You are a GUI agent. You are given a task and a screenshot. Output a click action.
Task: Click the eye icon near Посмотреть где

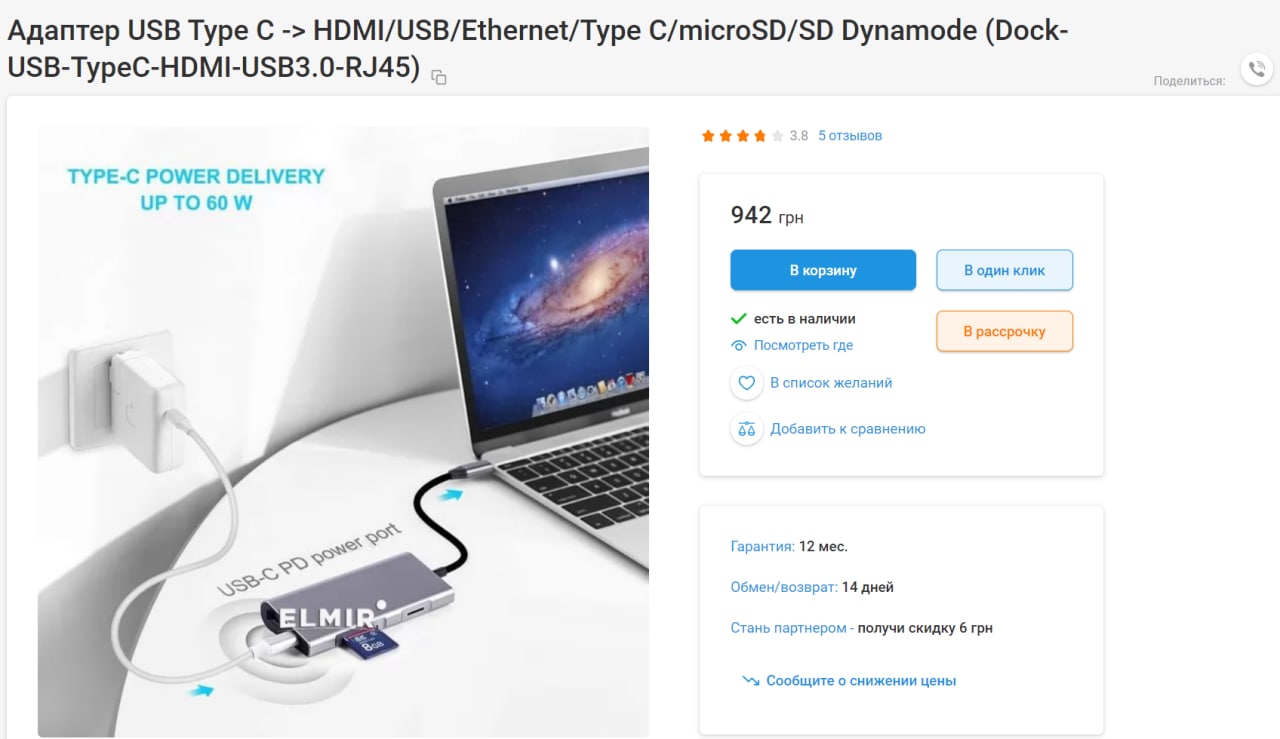click(x=739, y=346)
